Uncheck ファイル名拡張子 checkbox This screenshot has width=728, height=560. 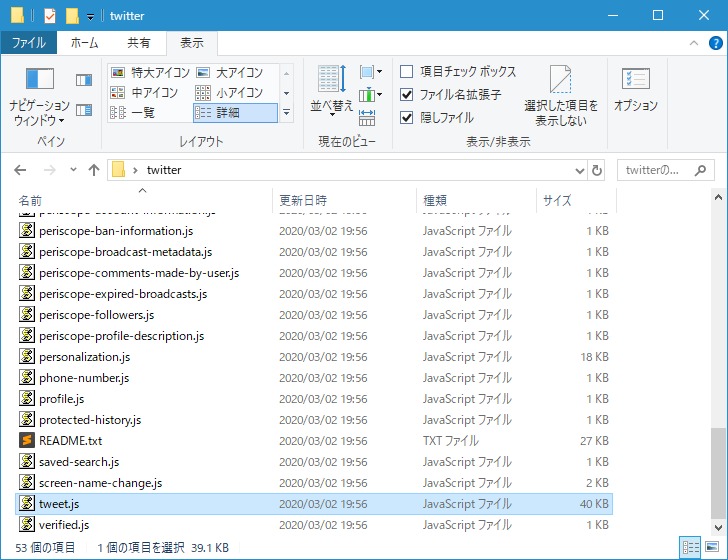click(x=407, y=95)
